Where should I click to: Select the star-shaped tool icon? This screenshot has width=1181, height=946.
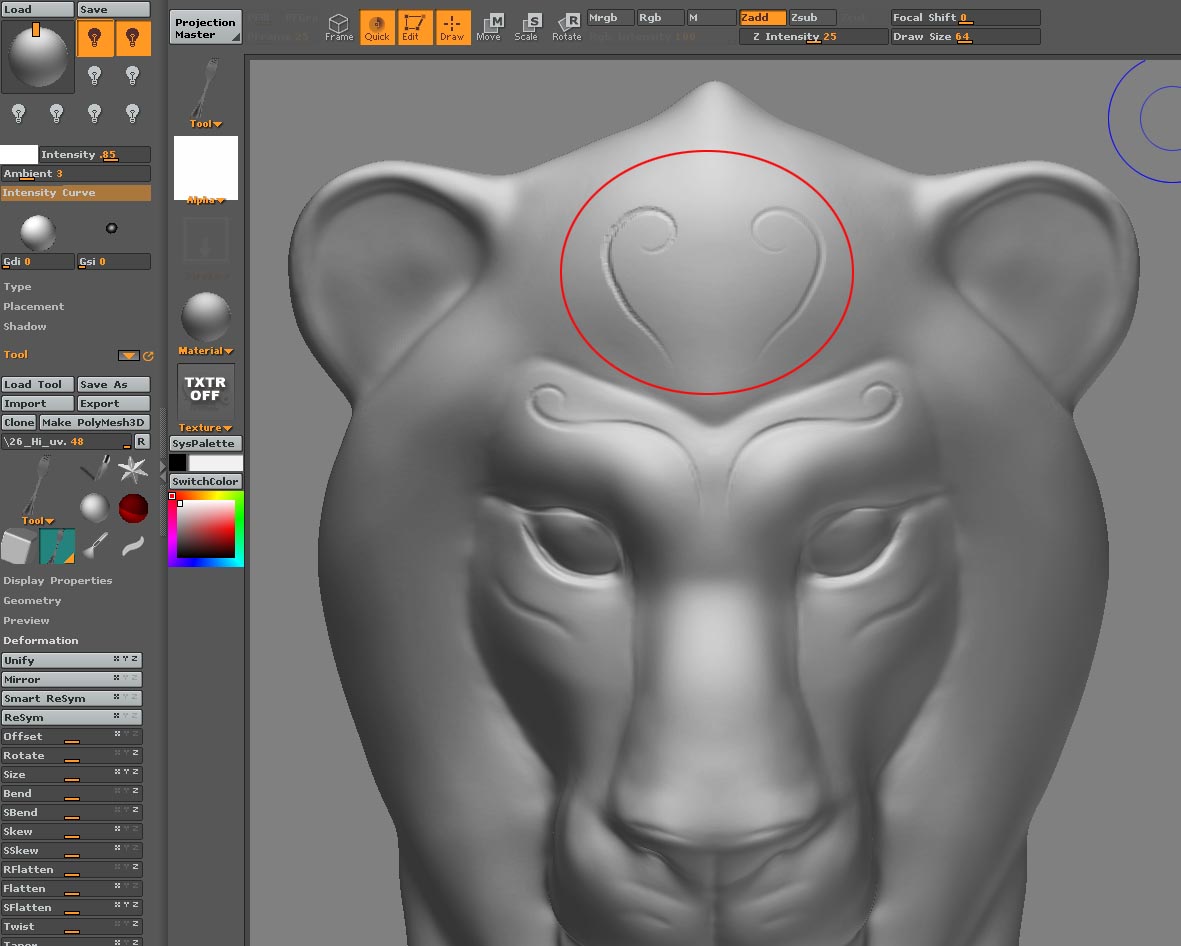(x=133, y=469)
